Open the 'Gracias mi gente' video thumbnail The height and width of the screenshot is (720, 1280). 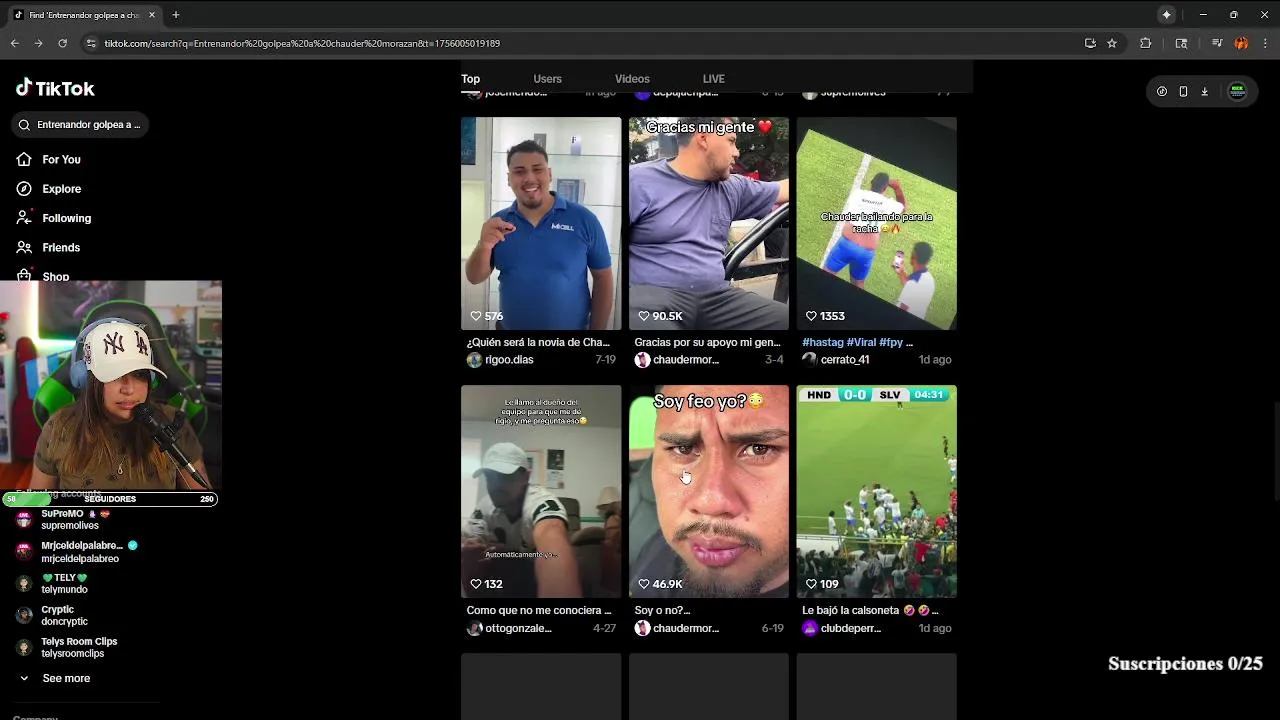click(x=709, y=223)
